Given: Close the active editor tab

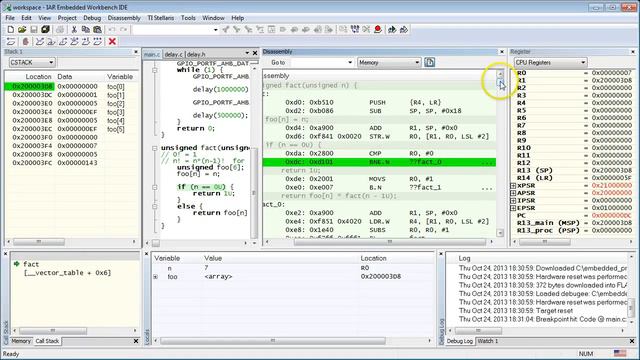Looking at the screenshot, I should 255,53.
